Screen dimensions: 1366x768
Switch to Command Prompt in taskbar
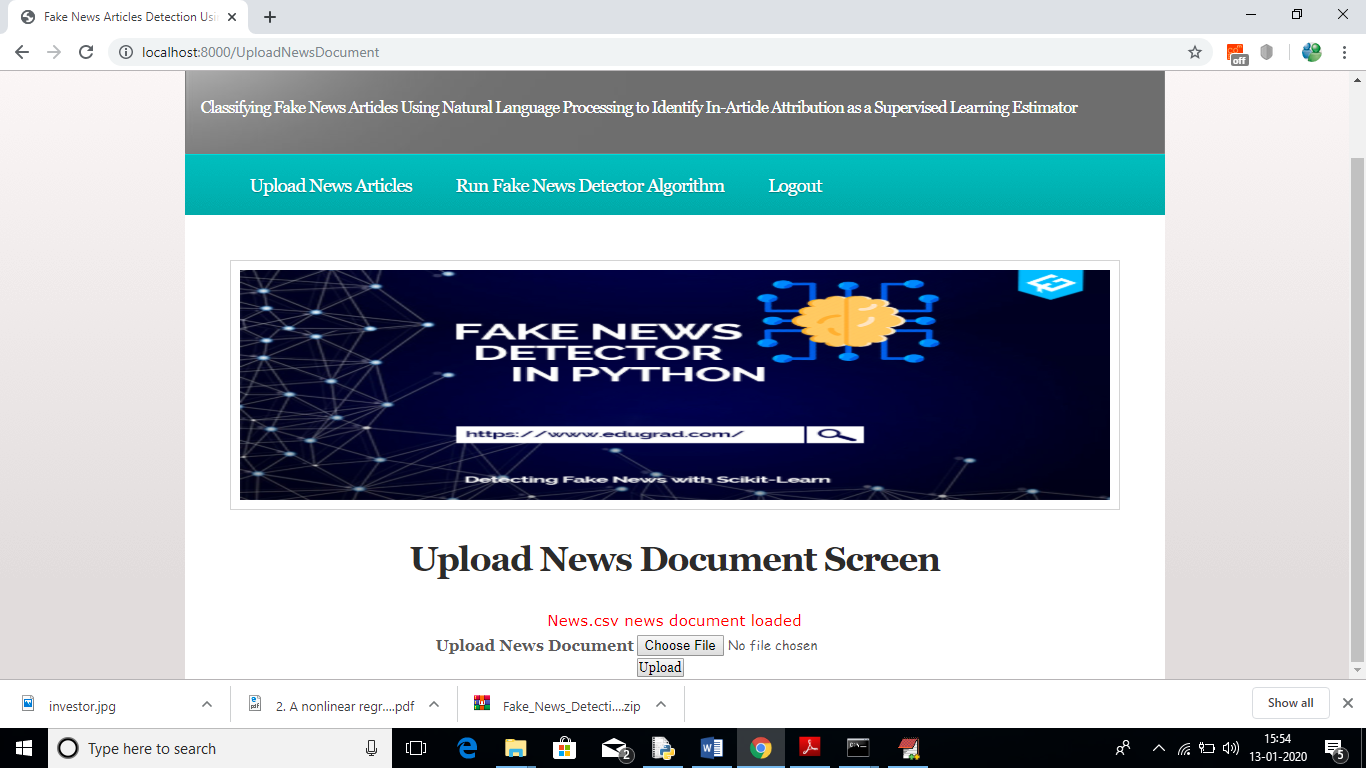858,748
